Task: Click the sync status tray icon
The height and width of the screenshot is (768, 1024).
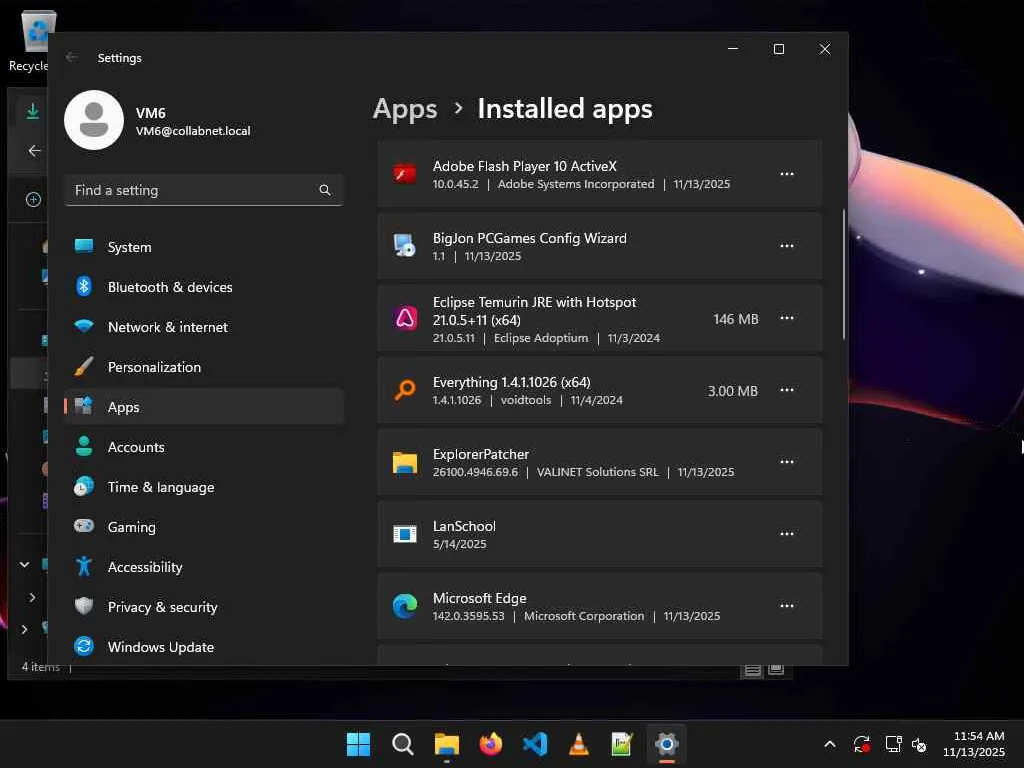Action: tap(861, 744)
